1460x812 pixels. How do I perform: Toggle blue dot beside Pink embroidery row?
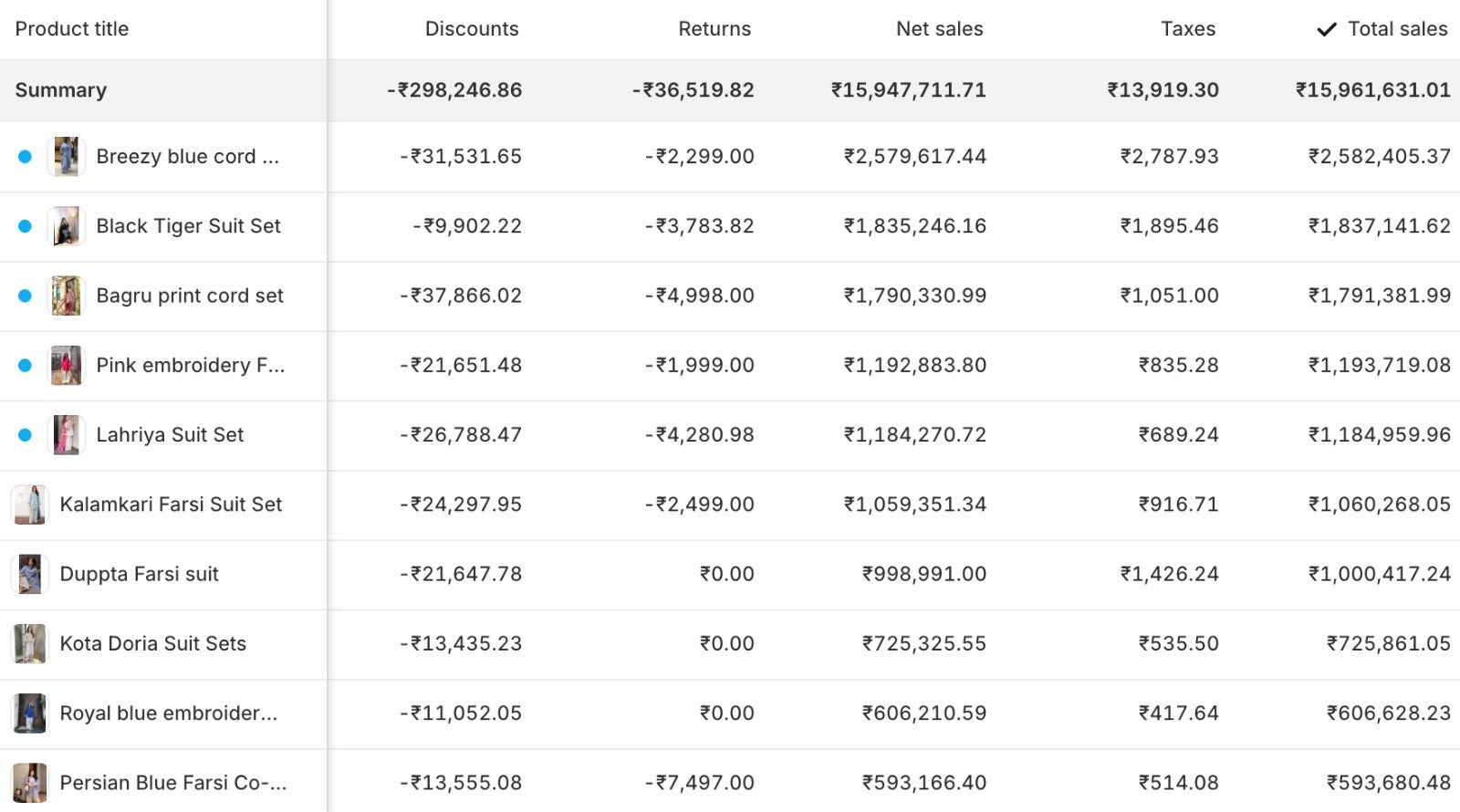[x=26, y=365]
